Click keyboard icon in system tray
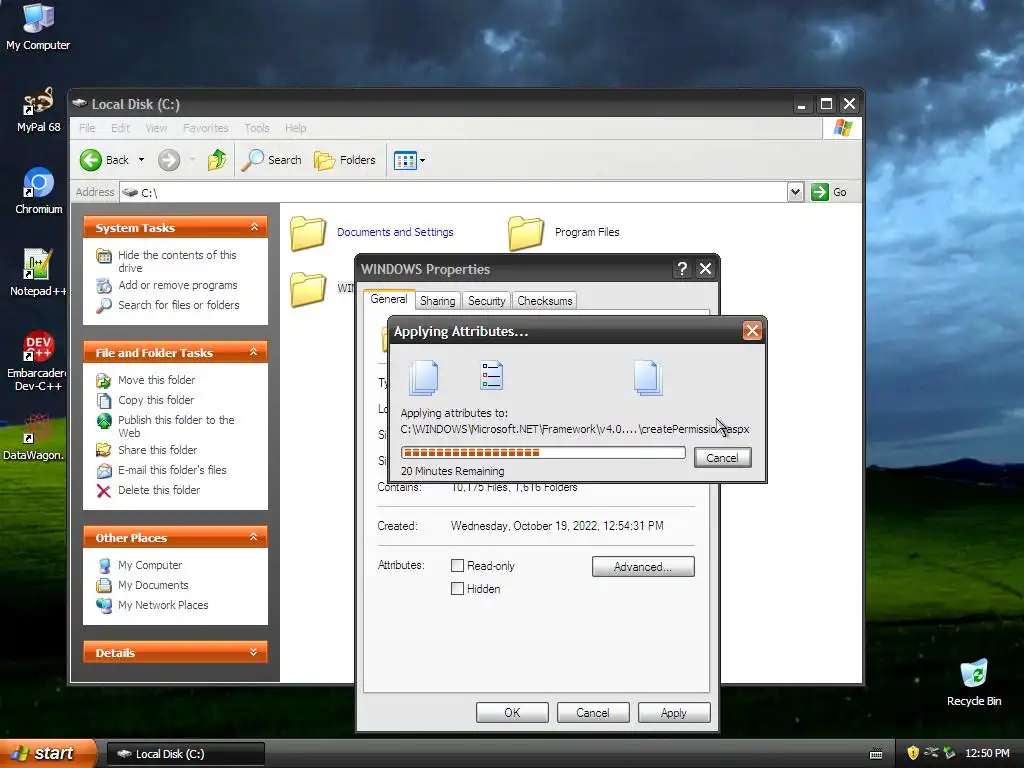 pyautogui.click(x=876, y=754)
